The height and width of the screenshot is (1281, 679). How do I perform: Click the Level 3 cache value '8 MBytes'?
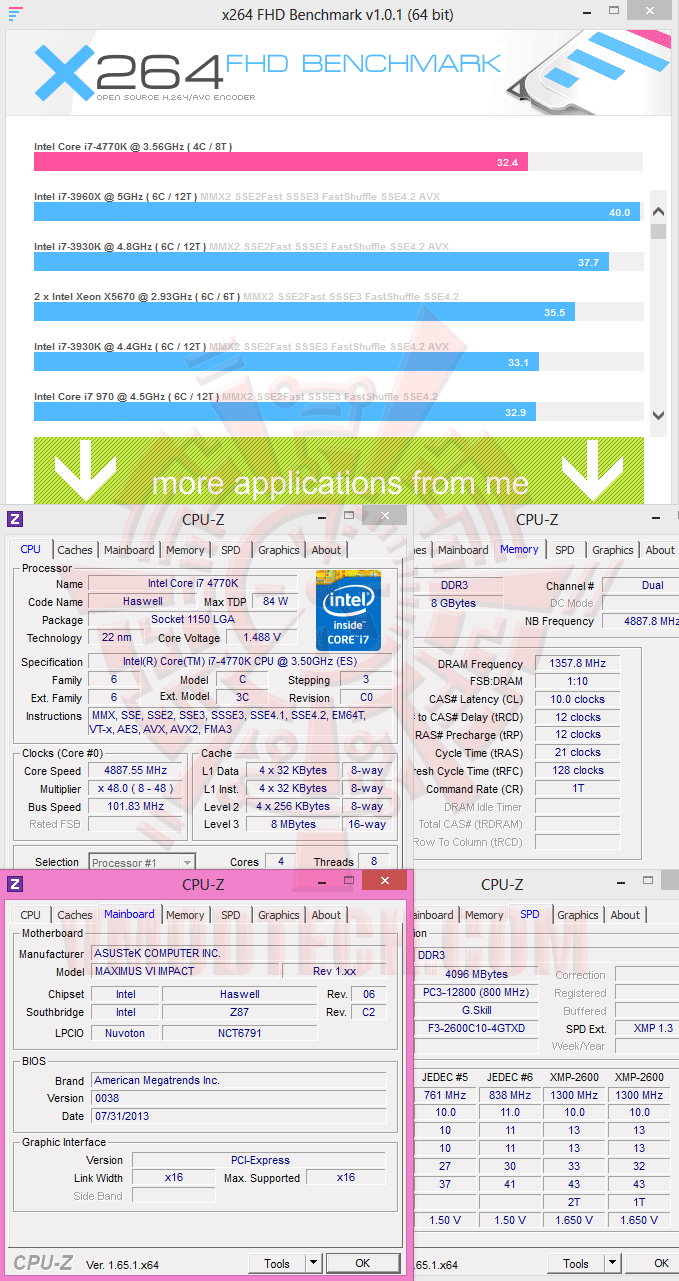[291, 825]
